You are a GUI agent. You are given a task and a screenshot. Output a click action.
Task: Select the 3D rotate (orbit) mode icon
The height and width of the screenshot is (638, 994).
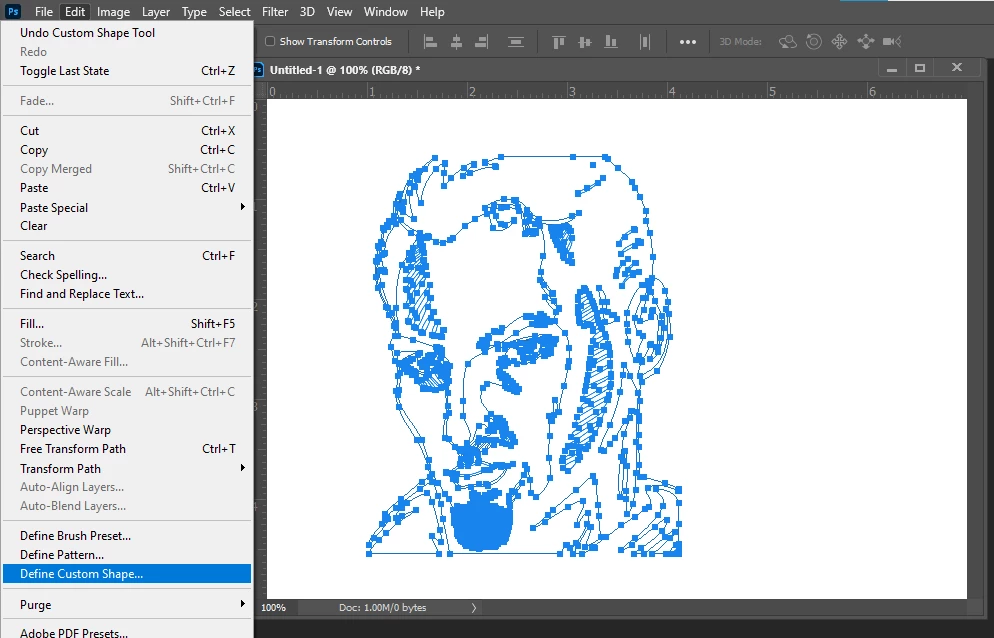tap(787, 42)
